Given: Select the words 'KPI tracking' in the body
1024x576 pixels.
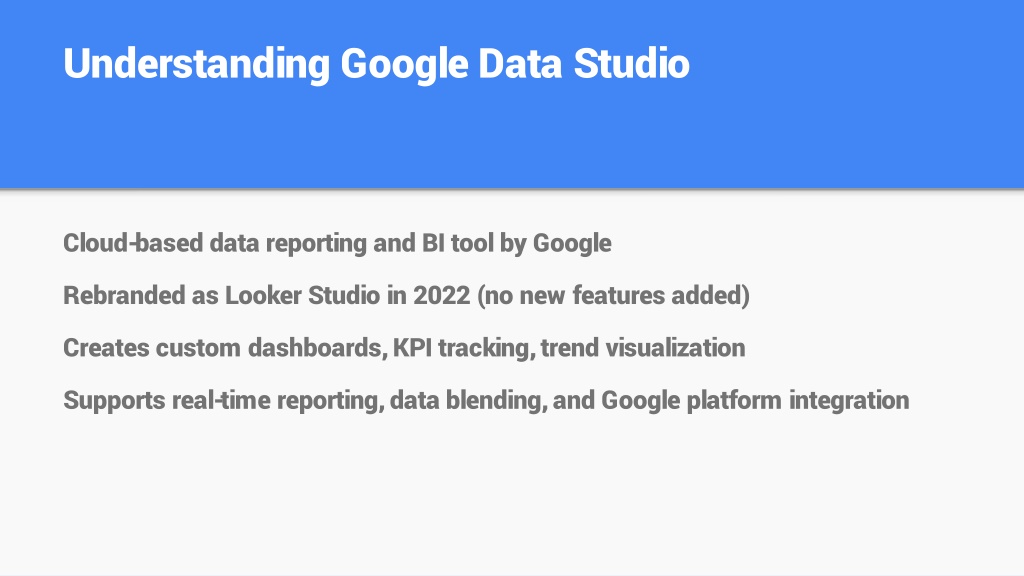Looking at the screenshot, I should [464, 348].
